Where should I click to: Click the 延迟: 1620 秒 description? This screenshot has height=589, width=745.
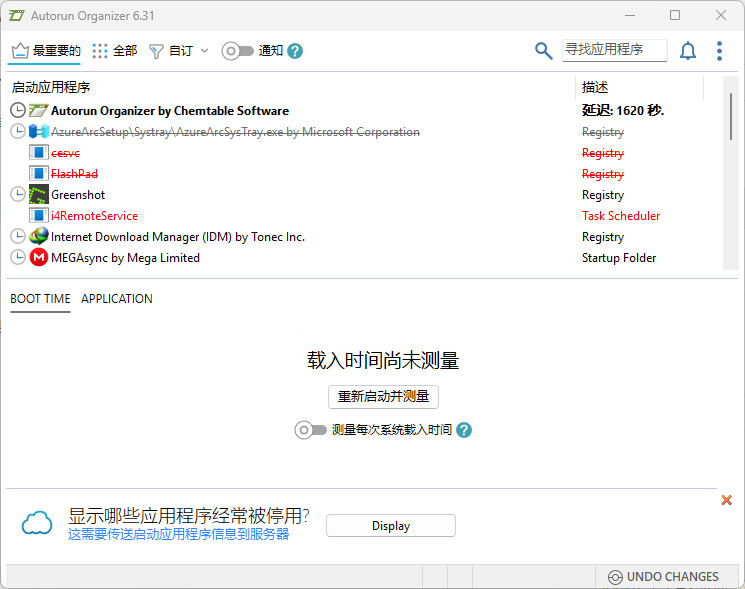(x=623, y=111)
